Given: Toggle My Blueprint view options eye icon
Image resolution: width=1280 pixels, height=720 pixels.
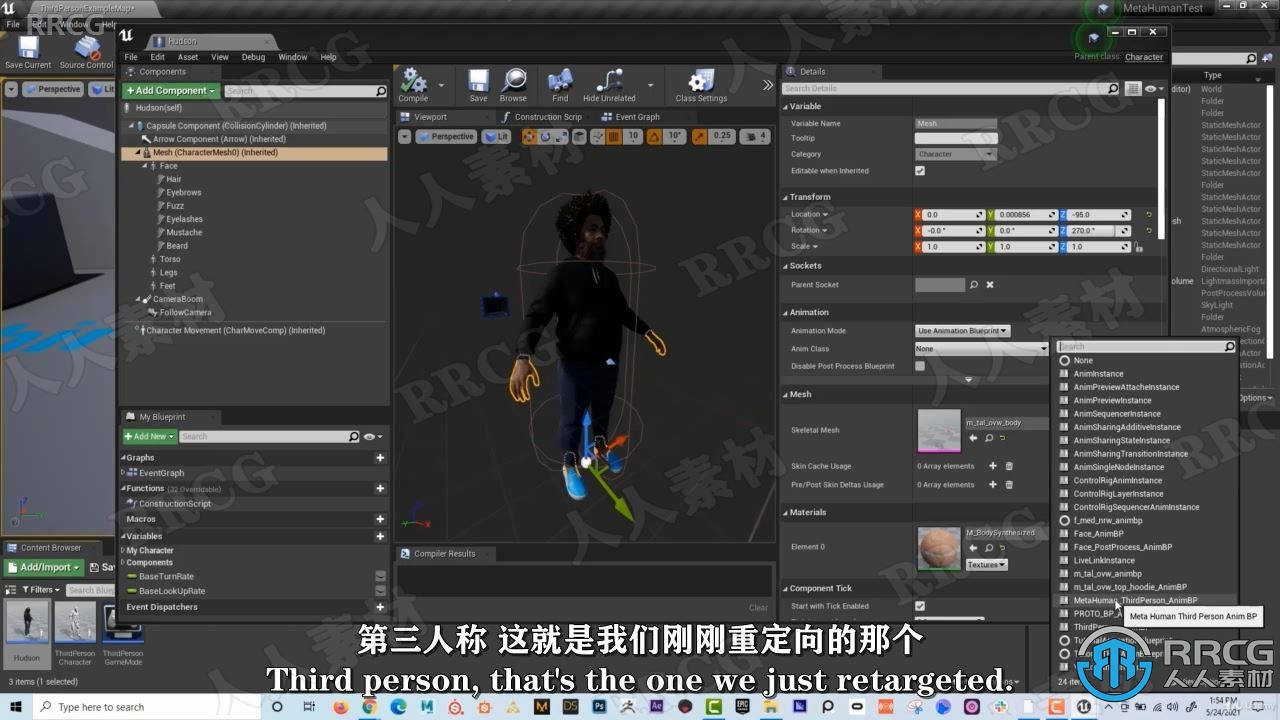Looking at the screenshot, I should (x=372, y=437).
